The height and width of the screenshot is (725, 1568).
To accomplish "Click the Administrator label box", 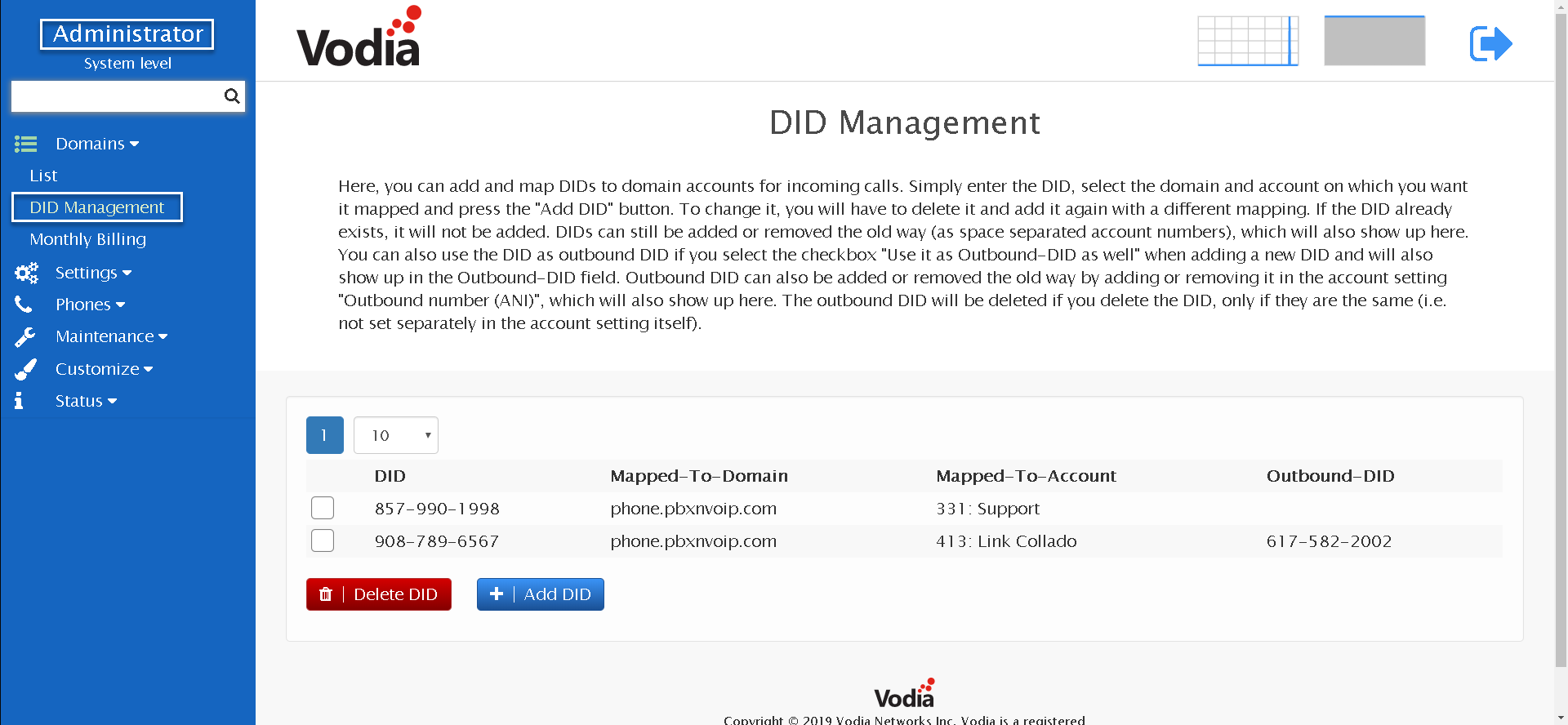I will [127, 34].
